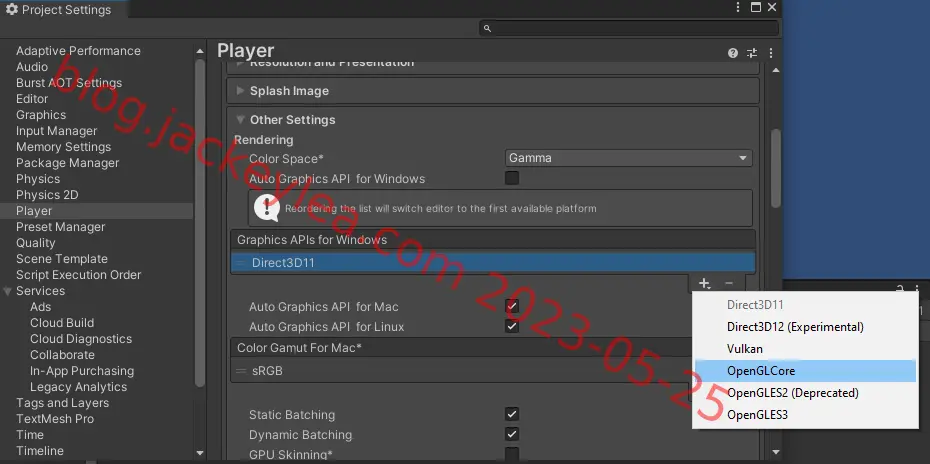The image size is (930, 464).
Task: Open Player preset selector icon
Action: [x=751, y=53]
